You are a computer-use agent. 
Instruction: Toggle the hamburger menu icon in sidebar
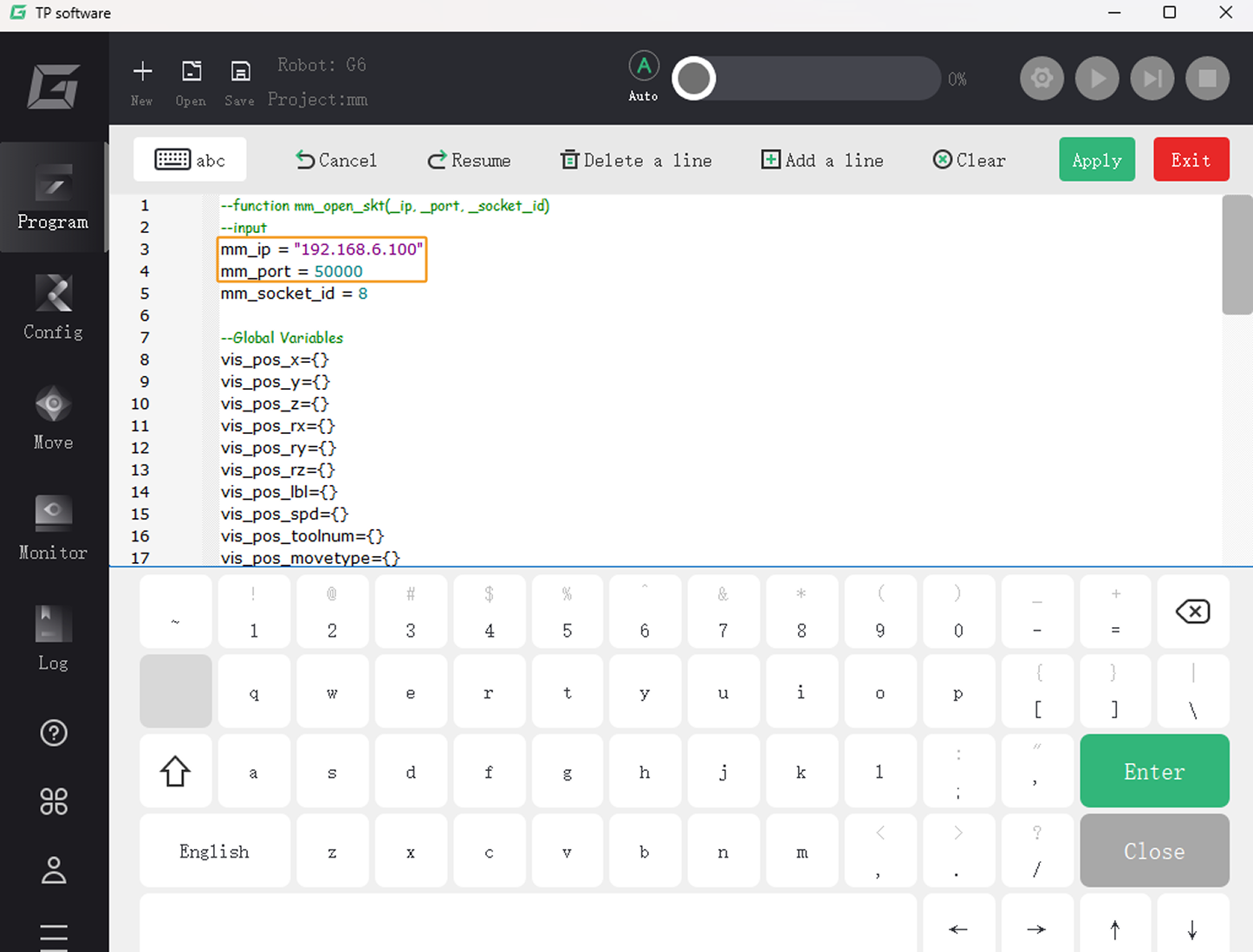[54, 937]
